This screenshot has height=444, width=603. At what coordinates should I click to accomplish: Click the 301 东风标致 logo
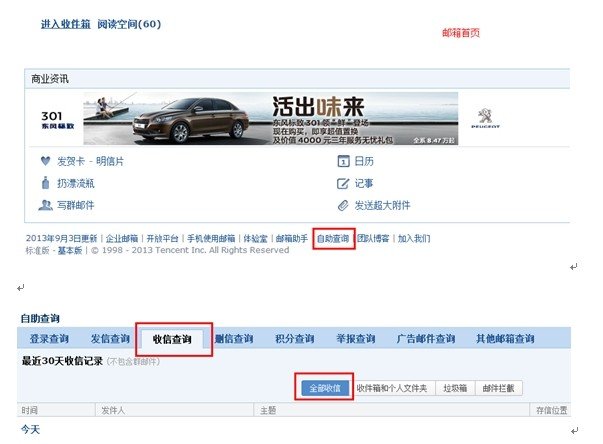pyautogui.click(x=57, y=120)
